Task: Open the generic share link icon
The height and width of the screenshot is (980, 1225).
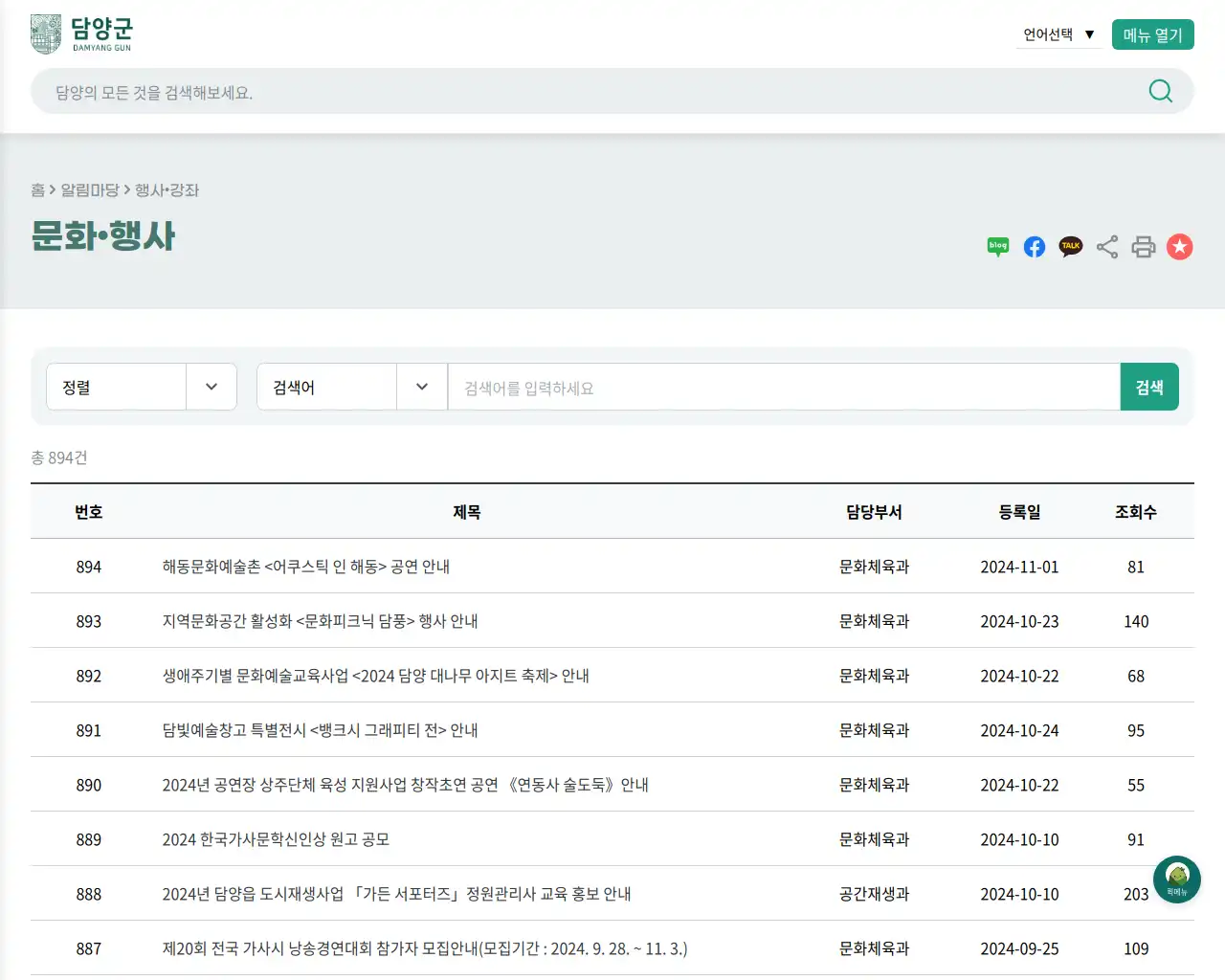Action: pyautogui.click(x=1107, y=247)
